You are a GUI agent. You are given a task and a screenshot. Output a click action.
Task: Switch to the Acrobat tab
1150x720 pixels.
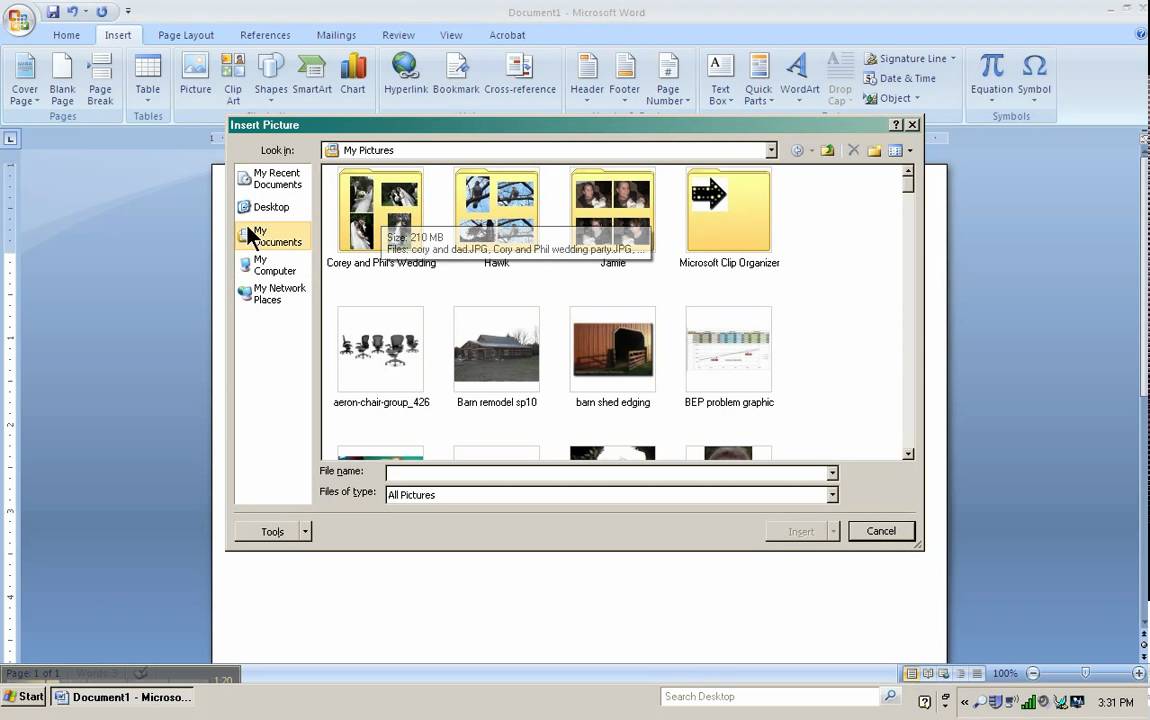pos(507,35)
